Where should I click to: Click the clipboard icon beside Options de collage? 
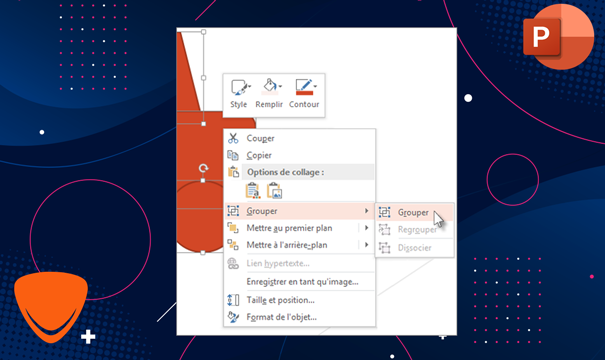(x=233, y=172)
